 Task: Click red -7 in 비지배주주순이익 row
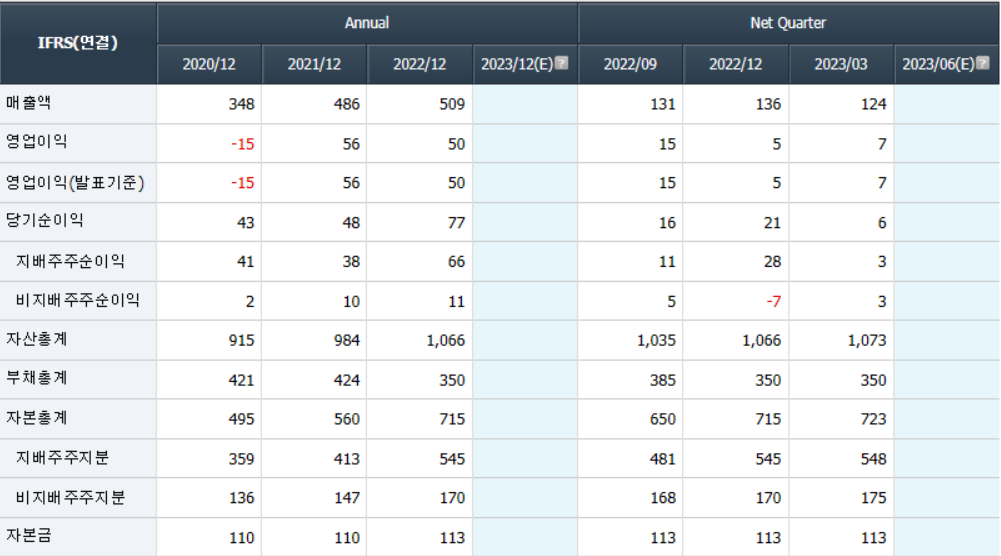coord(774,301)
